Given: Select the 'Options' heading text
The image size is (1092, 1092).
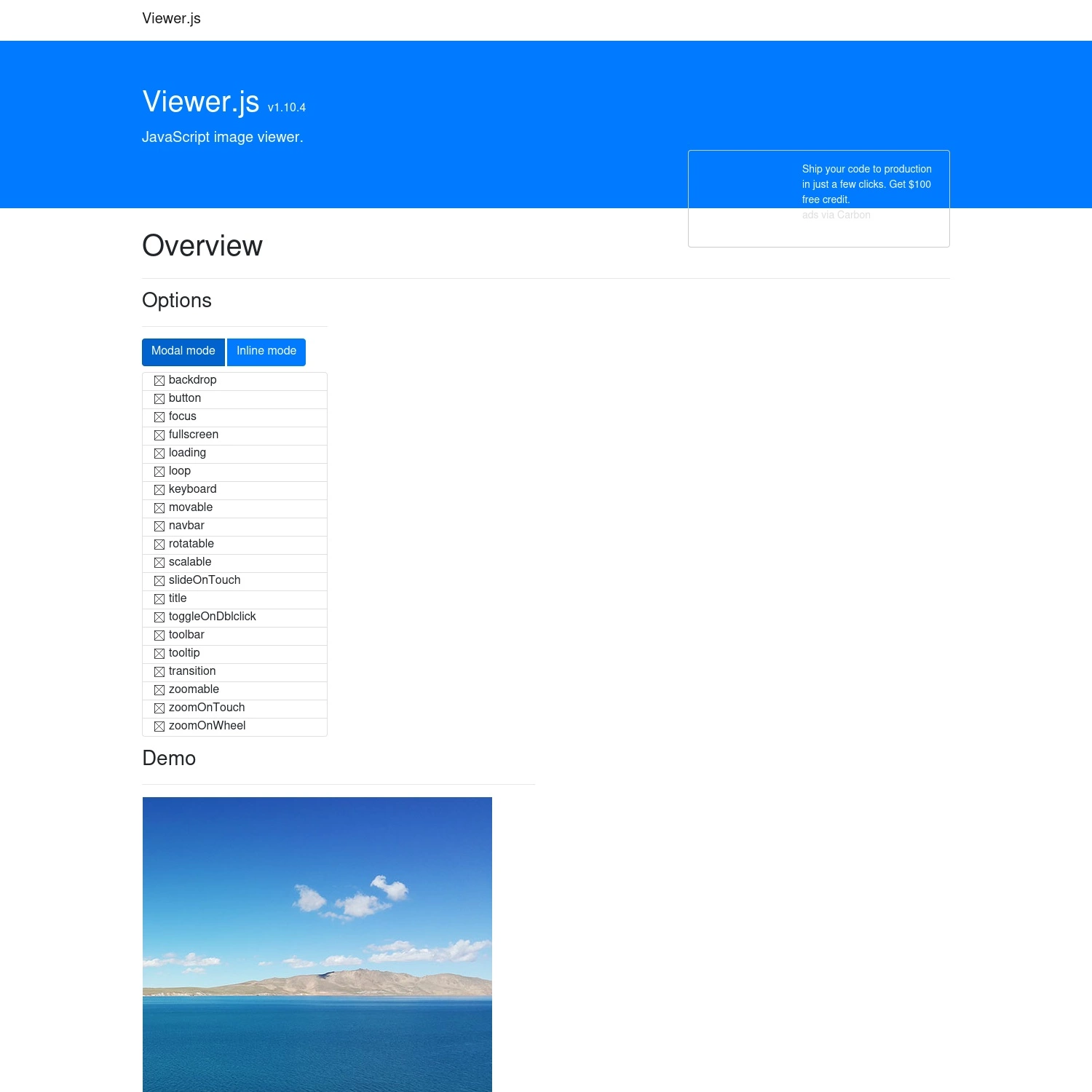Looking at the screenshot, I should (x=177, y=301).
